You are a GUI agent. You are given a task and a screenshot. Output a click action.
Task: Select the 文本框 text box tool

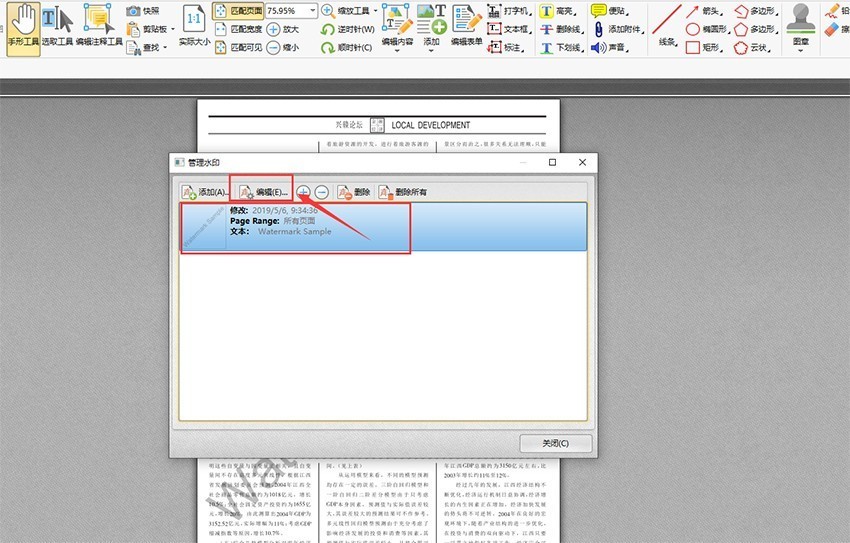(x=509, y=29)
